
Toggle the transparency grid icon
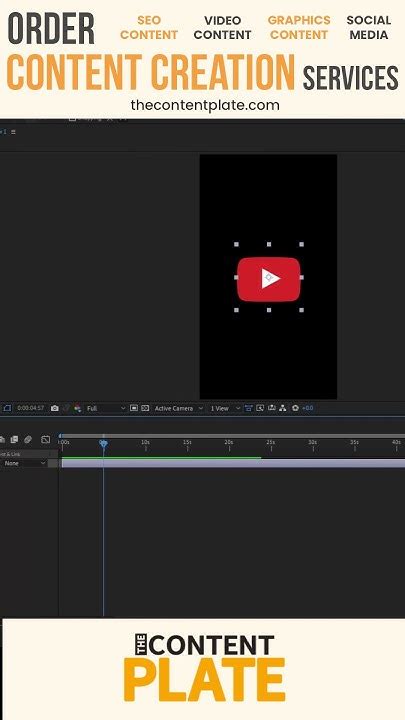pos(145,408)
